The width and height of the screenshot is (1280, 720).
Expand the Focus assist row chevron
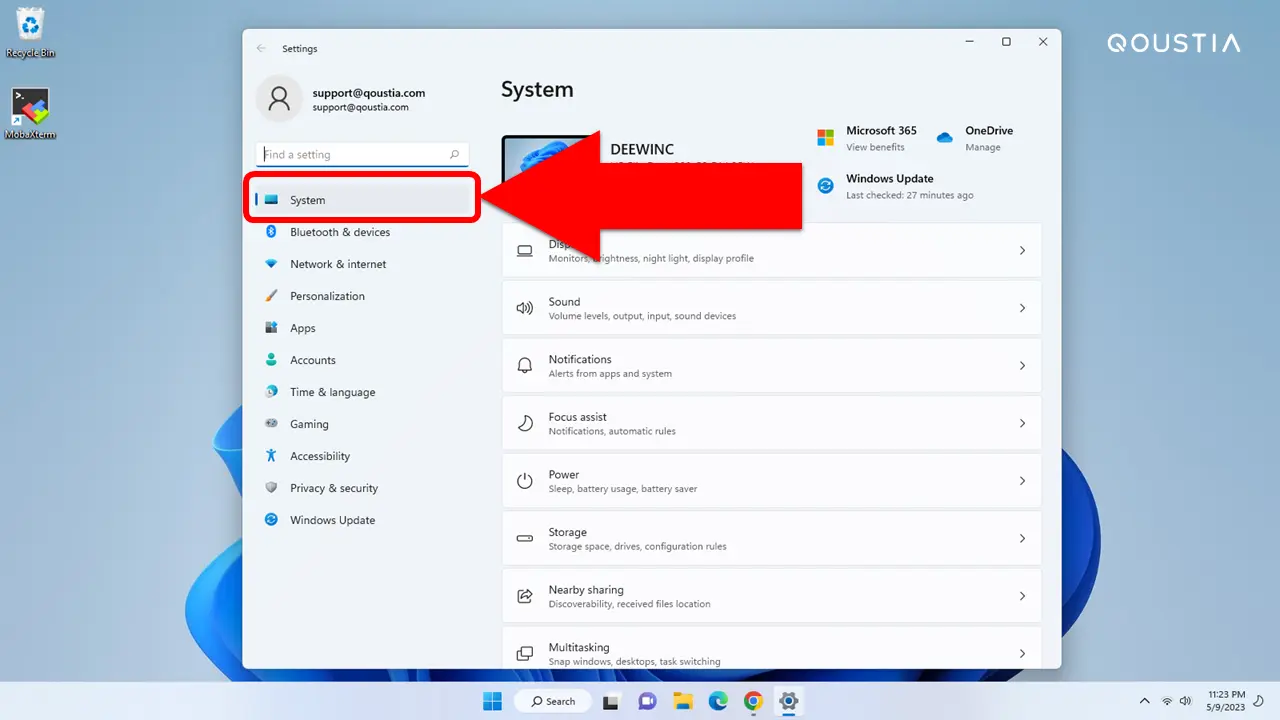tap(1022, 423)
